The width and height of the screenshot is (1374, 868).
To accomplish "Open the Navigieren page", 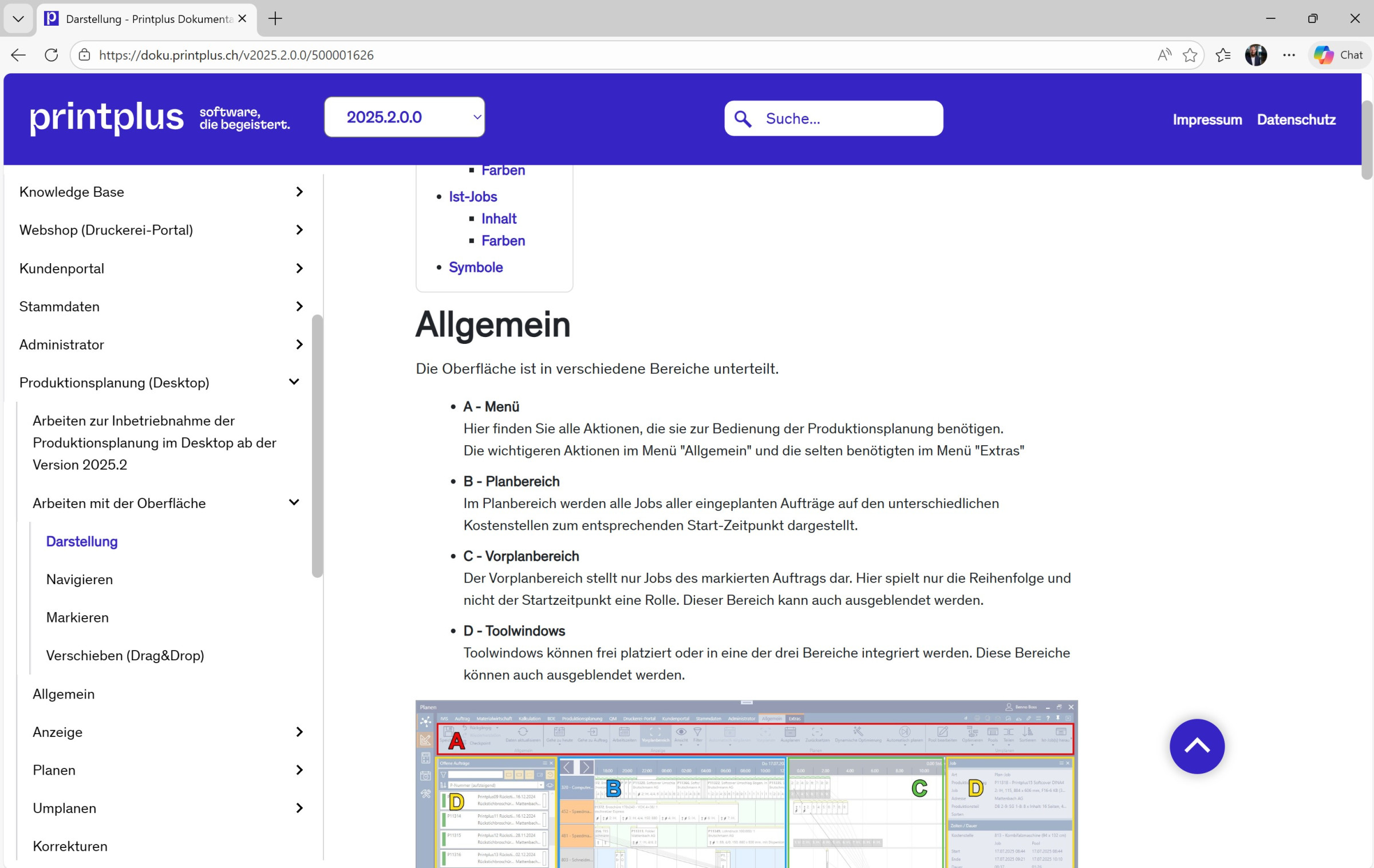I will 80,579.
